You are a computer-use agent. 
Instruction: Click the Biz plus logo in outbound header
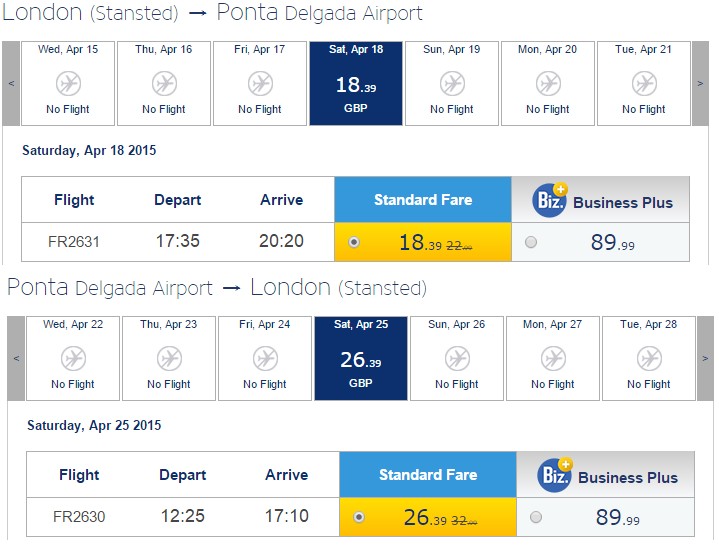point(550,200)
